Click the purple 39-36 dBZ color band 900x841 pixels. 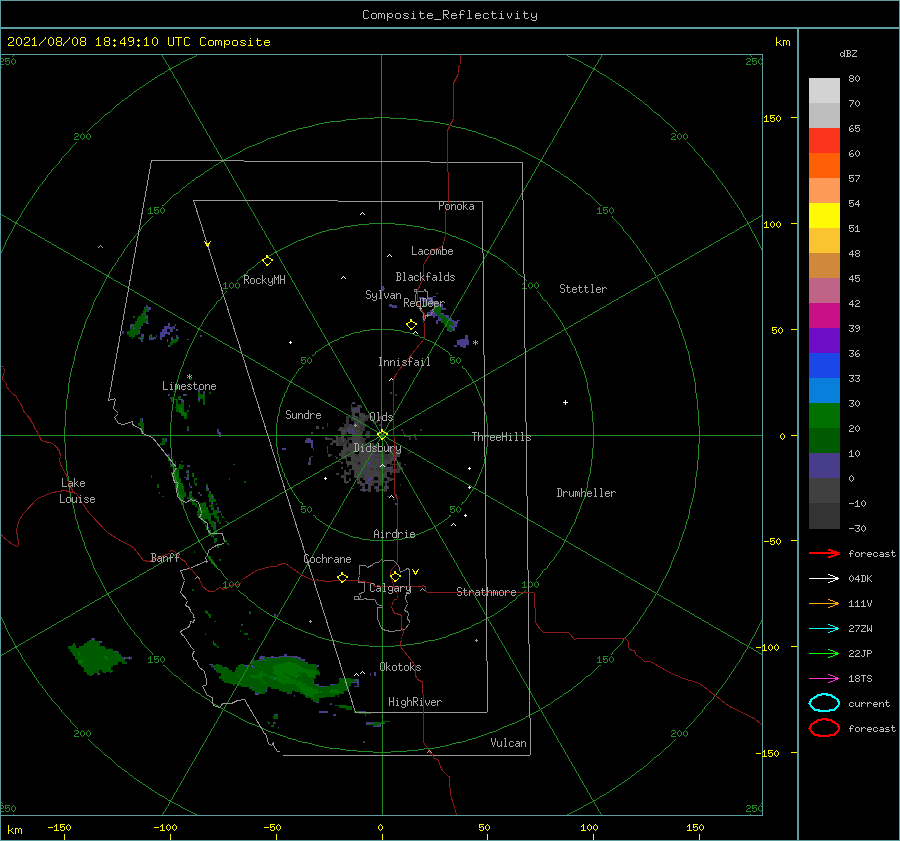(824, 341)
